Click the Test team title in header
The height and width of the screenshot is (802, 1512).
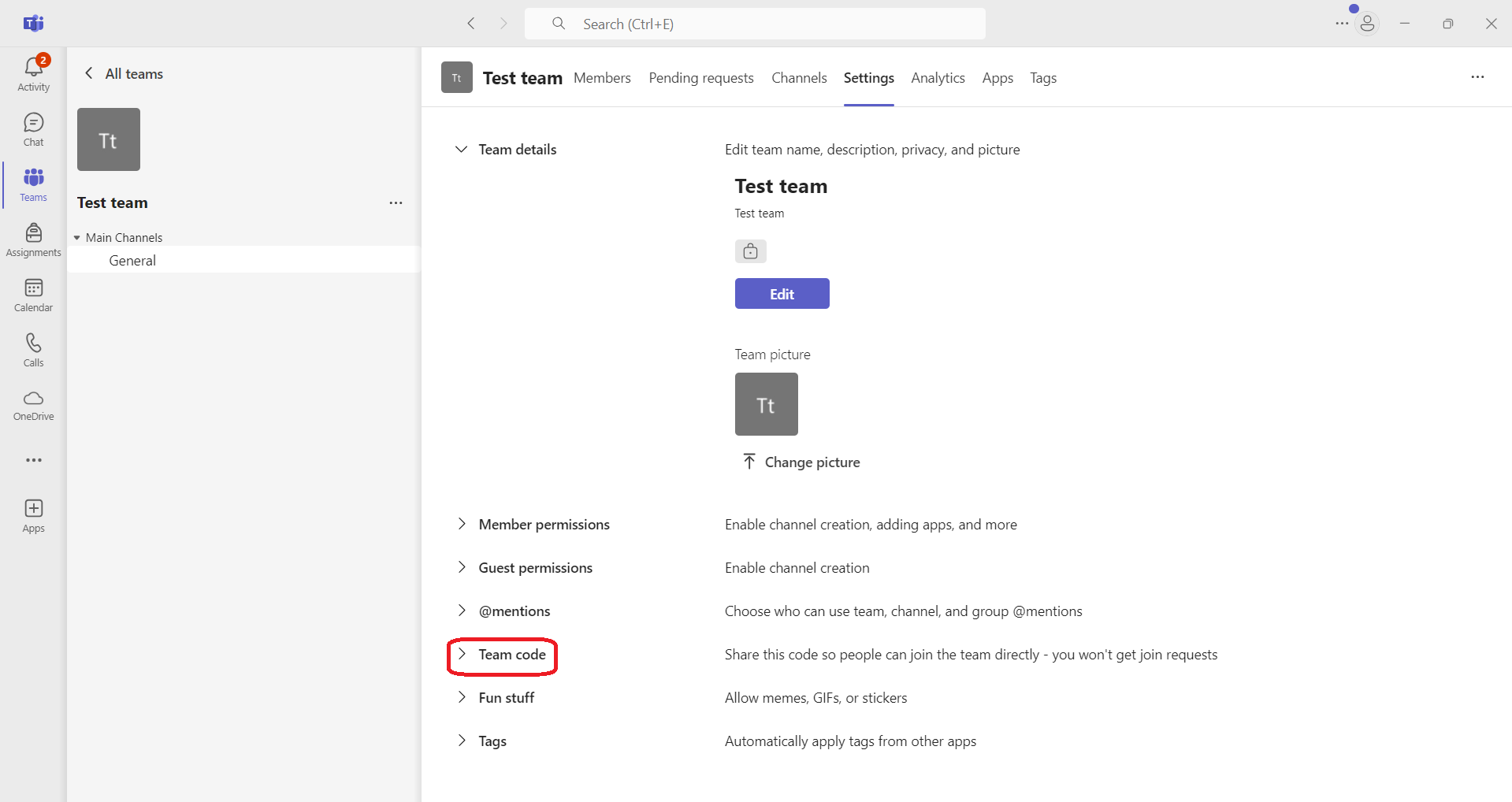pyautogui.click(x=522, y=78)
